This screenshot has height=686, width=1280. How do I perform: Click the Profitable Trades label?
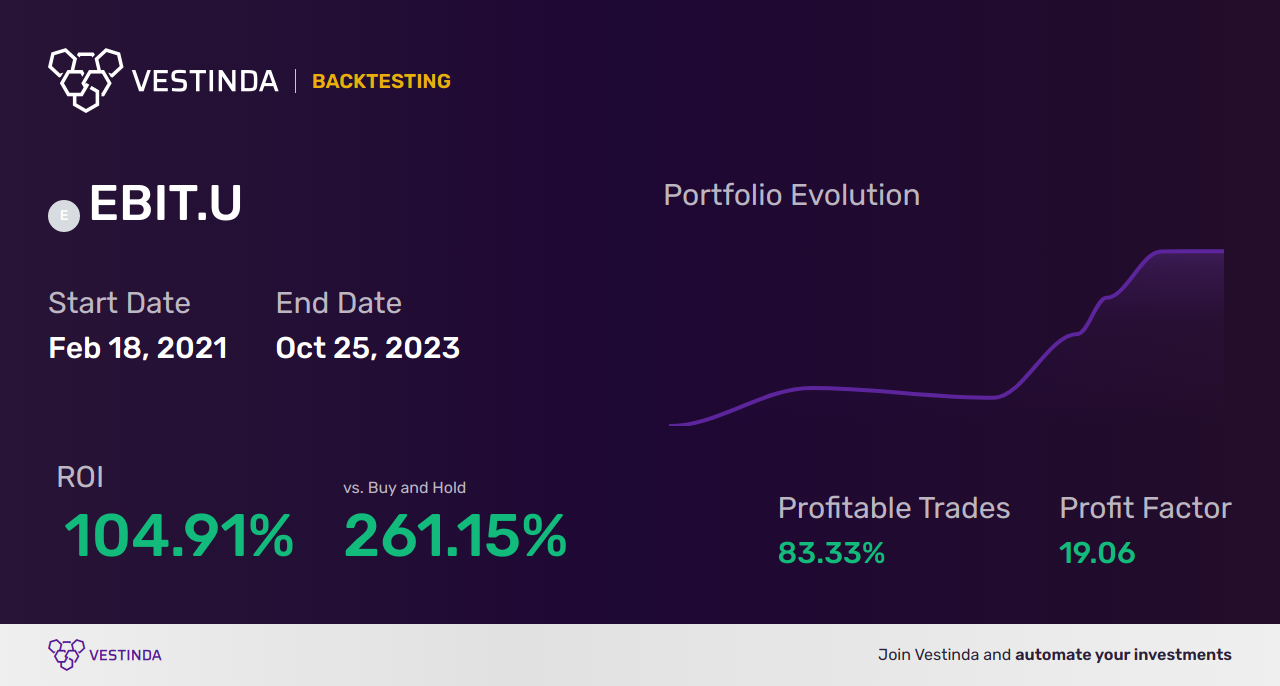894,508
